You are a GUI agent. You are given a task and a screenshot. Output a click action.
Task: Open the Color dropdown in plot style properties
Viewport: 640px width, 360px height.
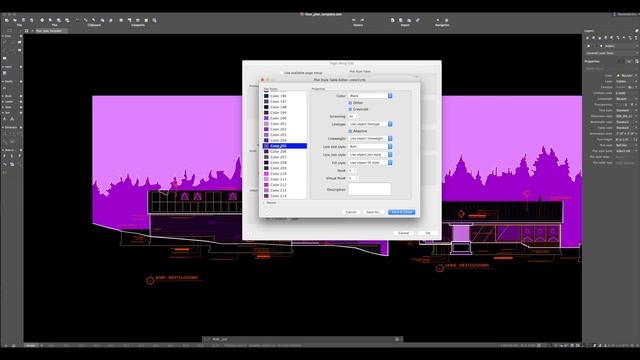370,96
